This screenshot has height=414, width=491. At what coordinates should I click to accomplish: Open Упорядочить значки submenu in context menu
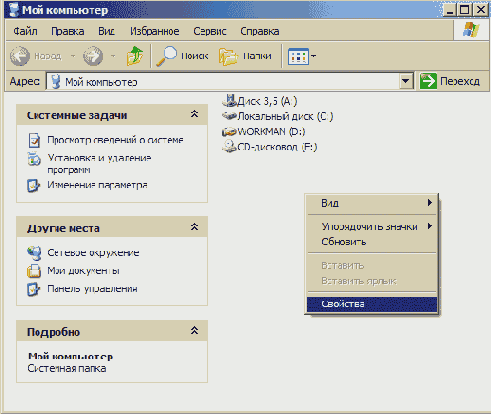[x=372, y=226]
